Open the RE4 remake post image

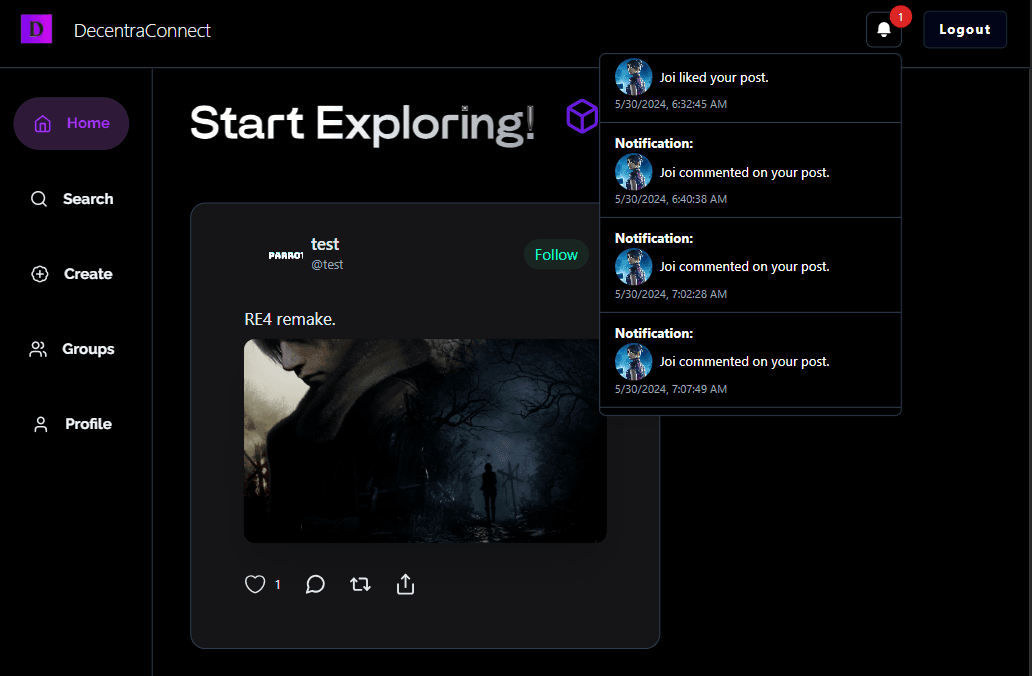click(x=425, y=441)
